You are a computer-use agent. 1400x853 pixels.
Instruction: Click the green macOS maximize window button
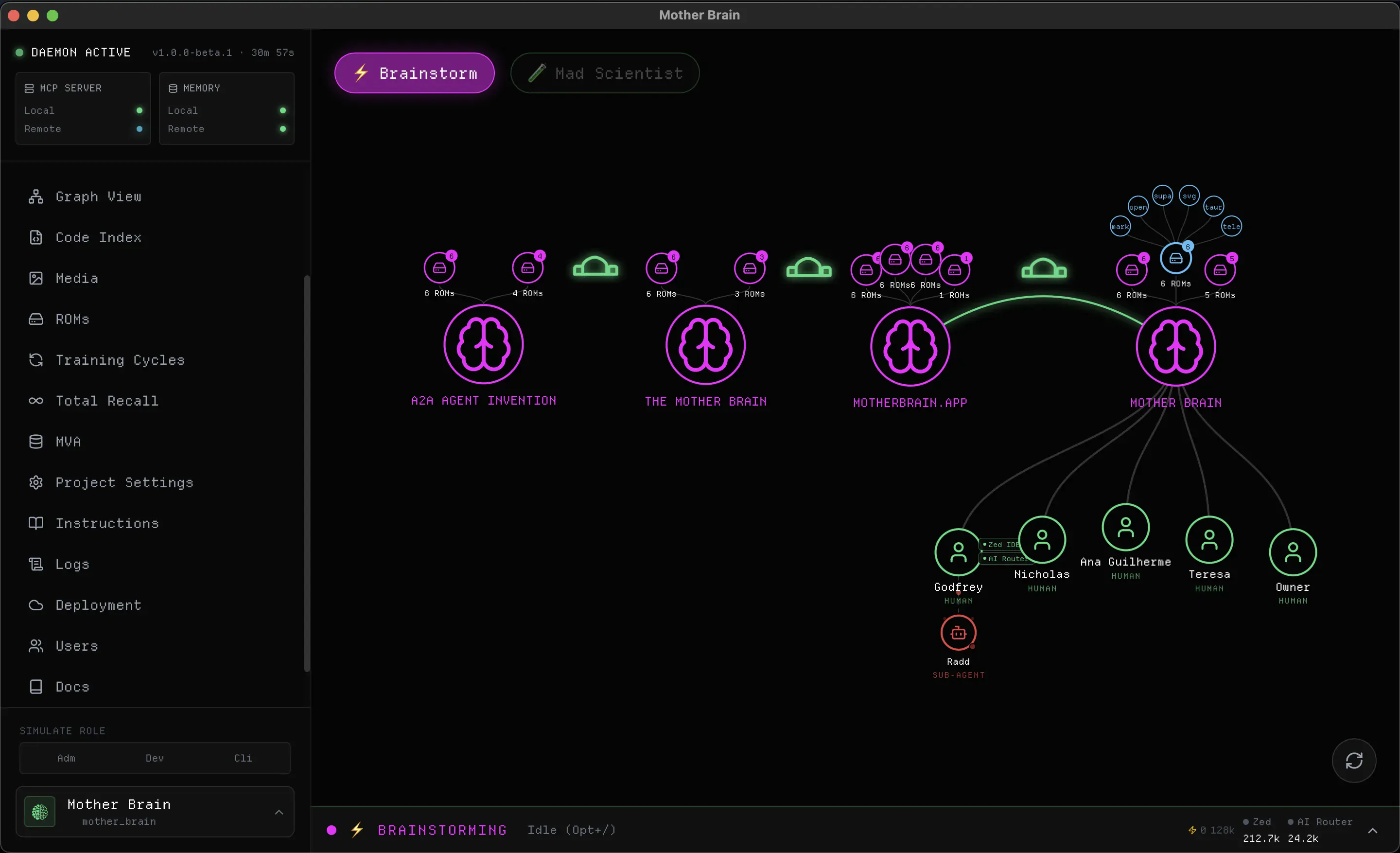(x=52, y=16)
